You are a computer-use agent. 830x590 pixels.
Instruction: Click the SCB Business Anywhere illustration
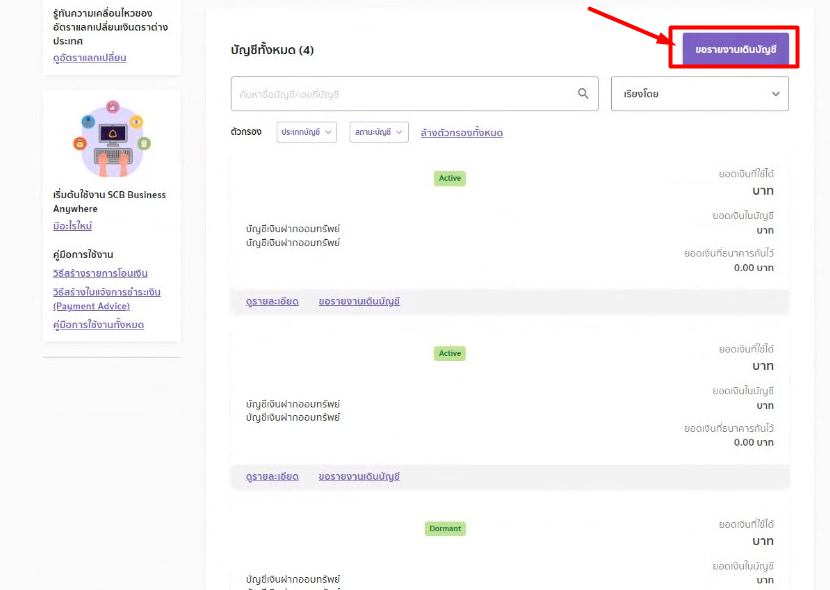(x=112, y=139)
